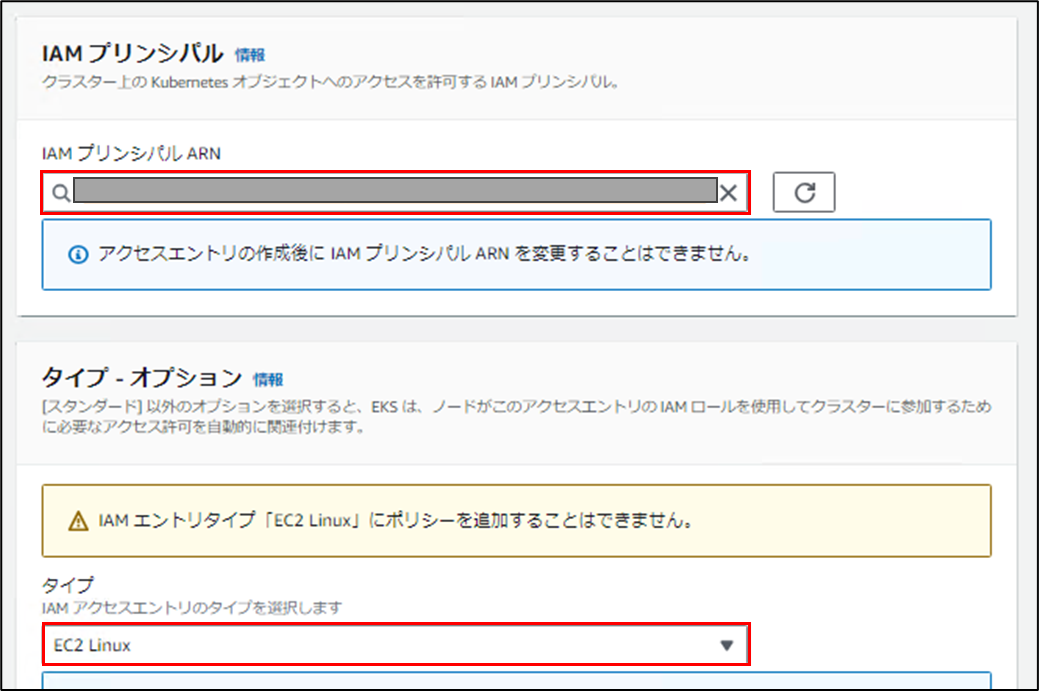Click the IAM プリンシパル section heading
This screenshot has width=1039, height=691.
click(133, 53)
